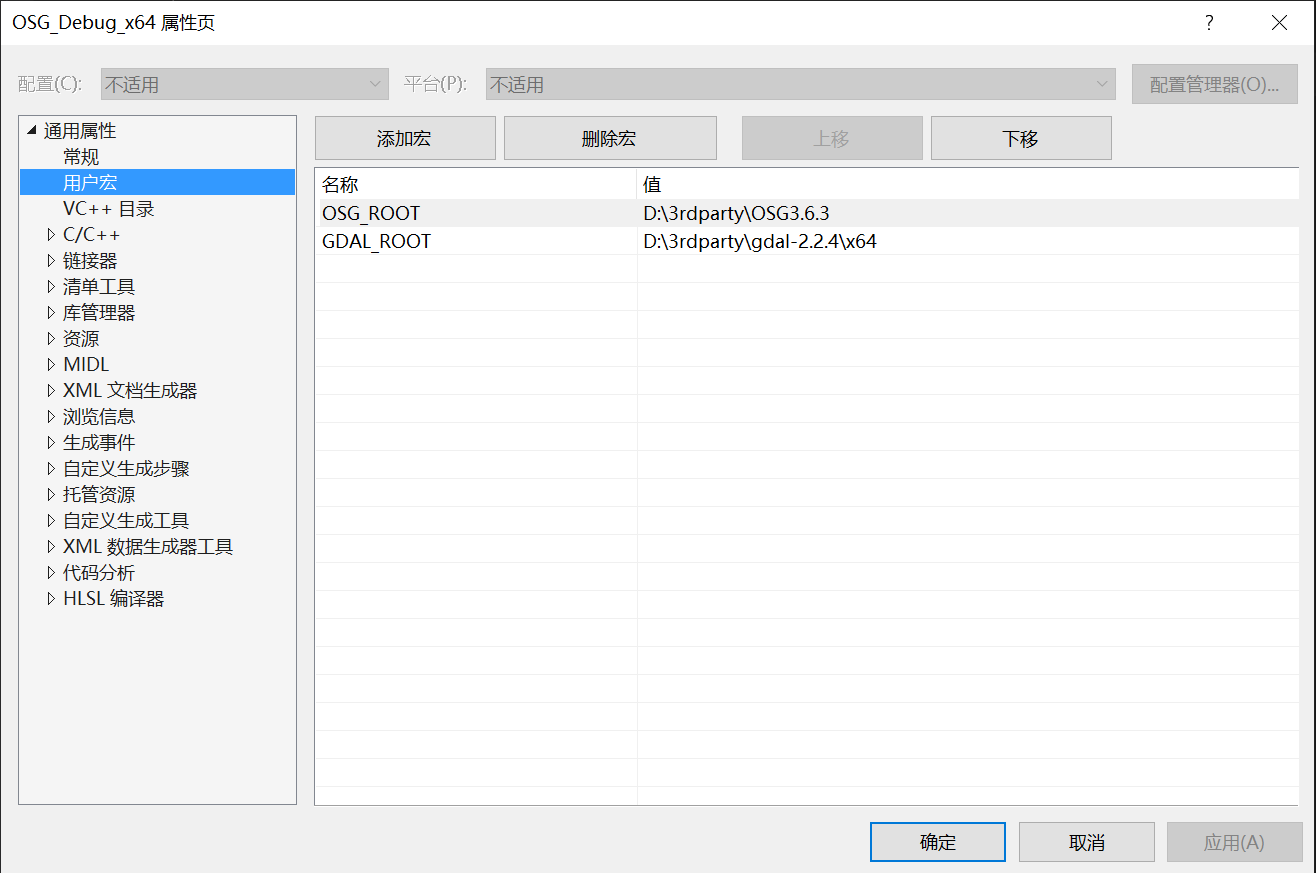This screenshot has width=1316, height=873.
Task: Expand the HLSL 编译器 node
Action: tap(53, 598)
